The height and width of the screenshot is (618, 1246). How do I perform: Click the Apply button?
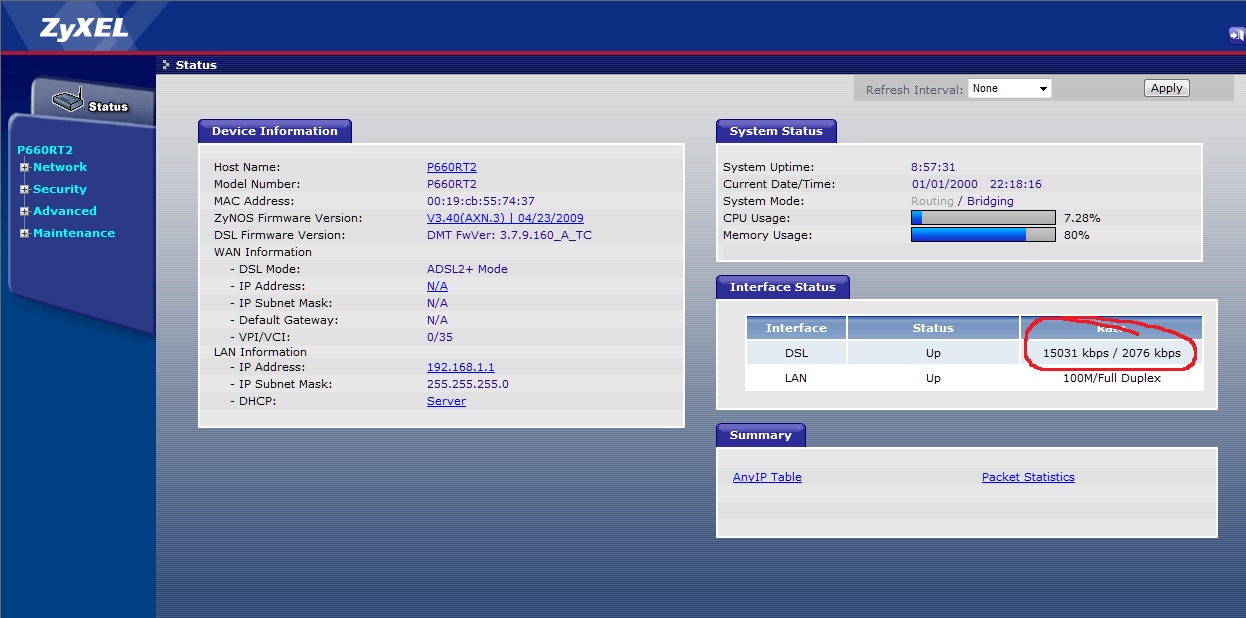pos(1166,88)
